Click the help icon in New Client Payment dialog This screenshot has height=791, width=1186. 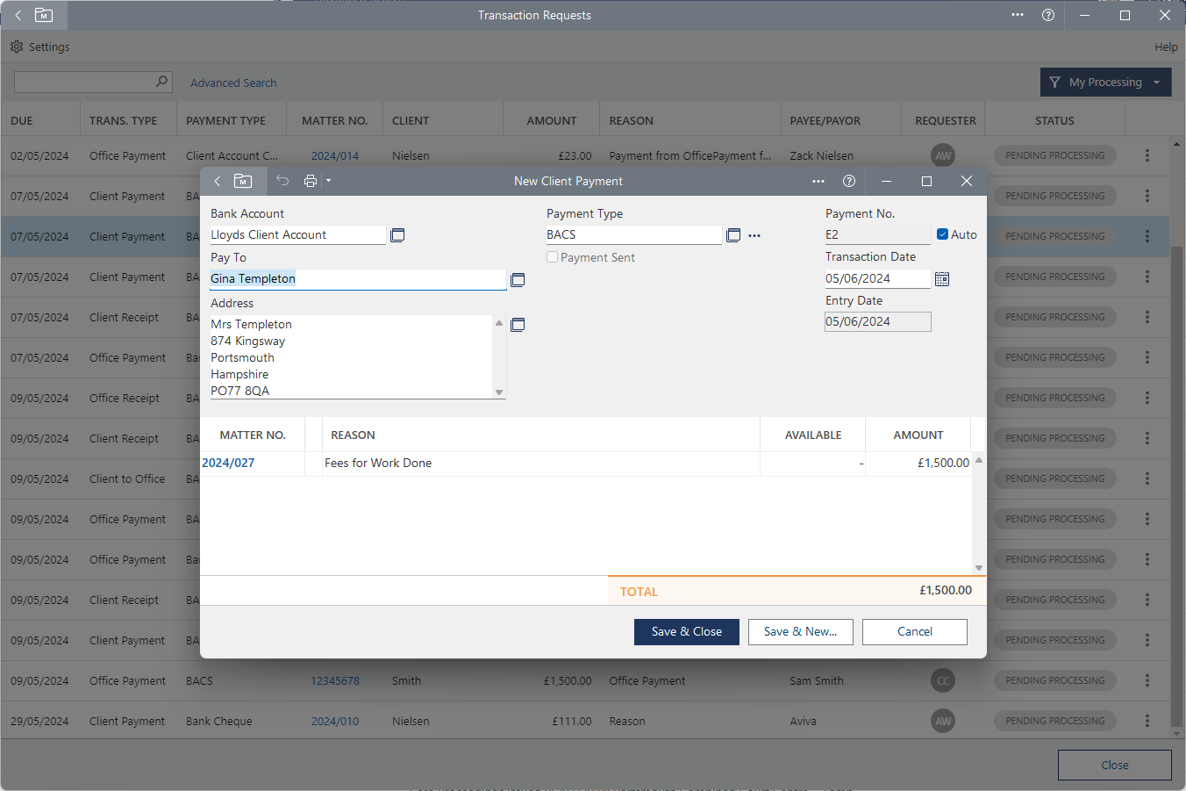(849, 181)
